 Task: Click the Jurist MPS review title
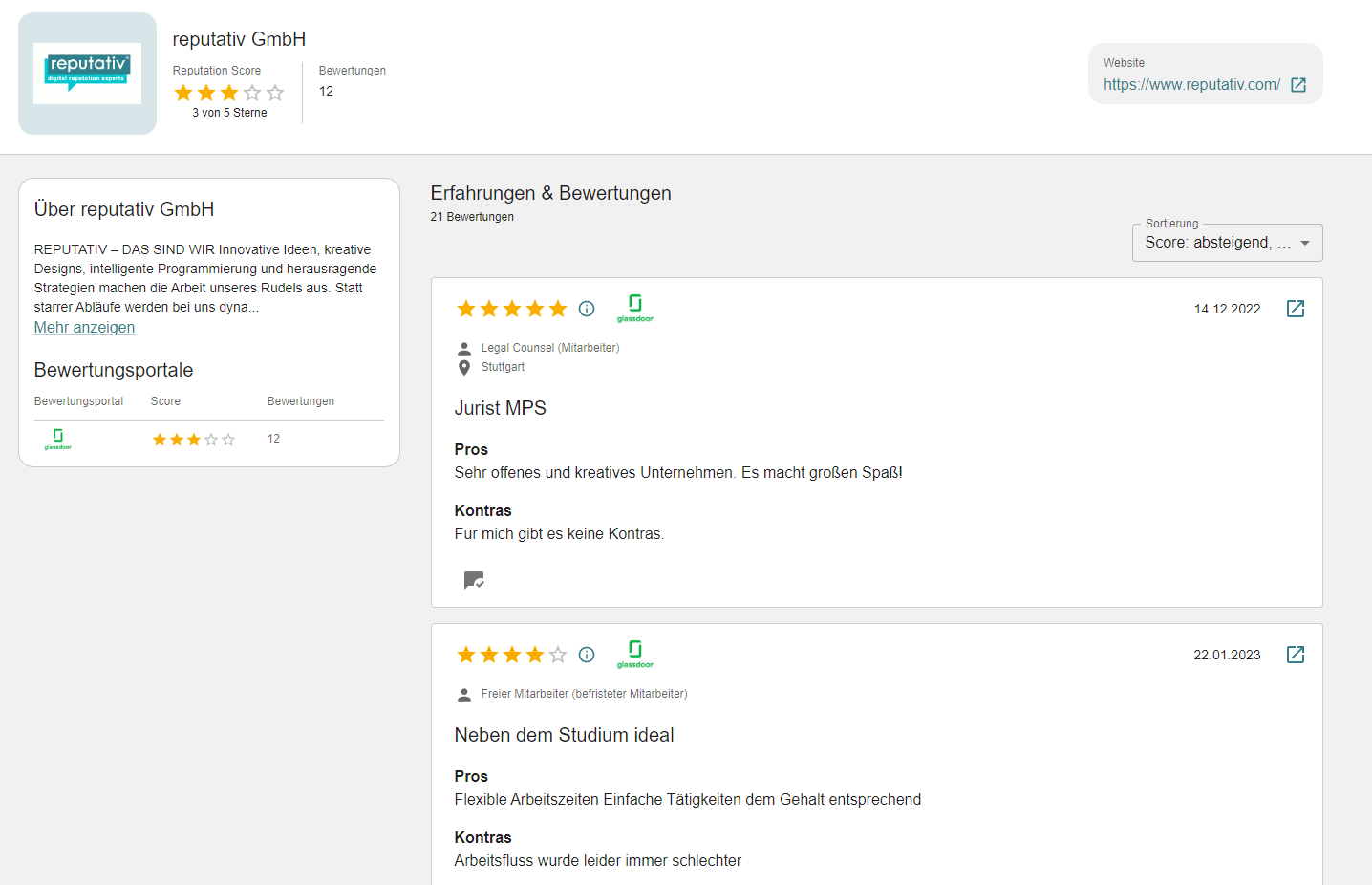(x=501, y=408)
